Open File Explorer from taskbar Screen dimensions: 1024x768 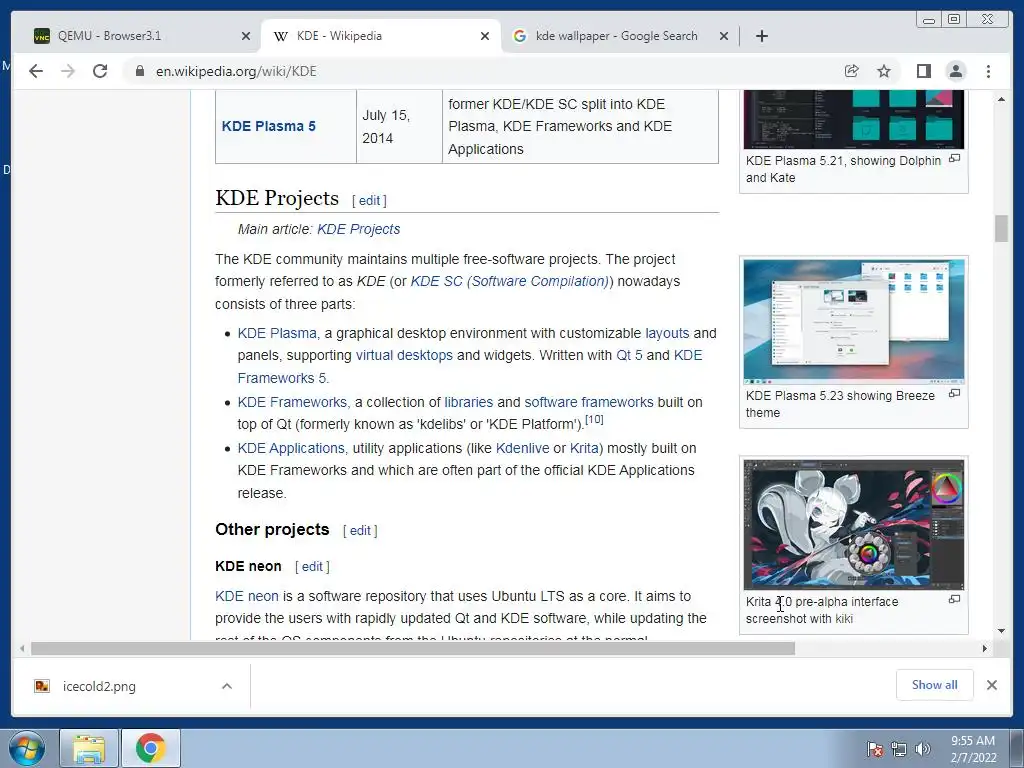(89, 748)
